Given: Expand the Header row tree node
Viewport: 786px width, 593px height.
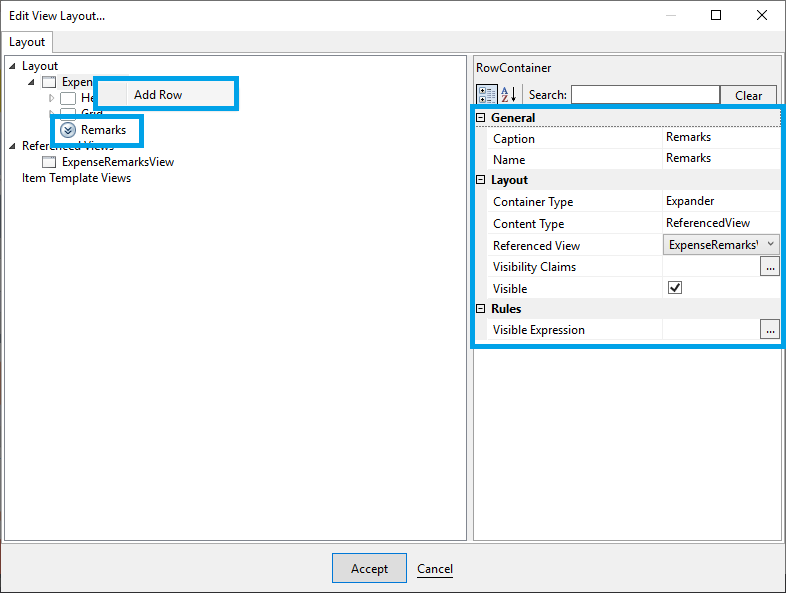Looking at the screenshot, I should [x=51, y=98].
